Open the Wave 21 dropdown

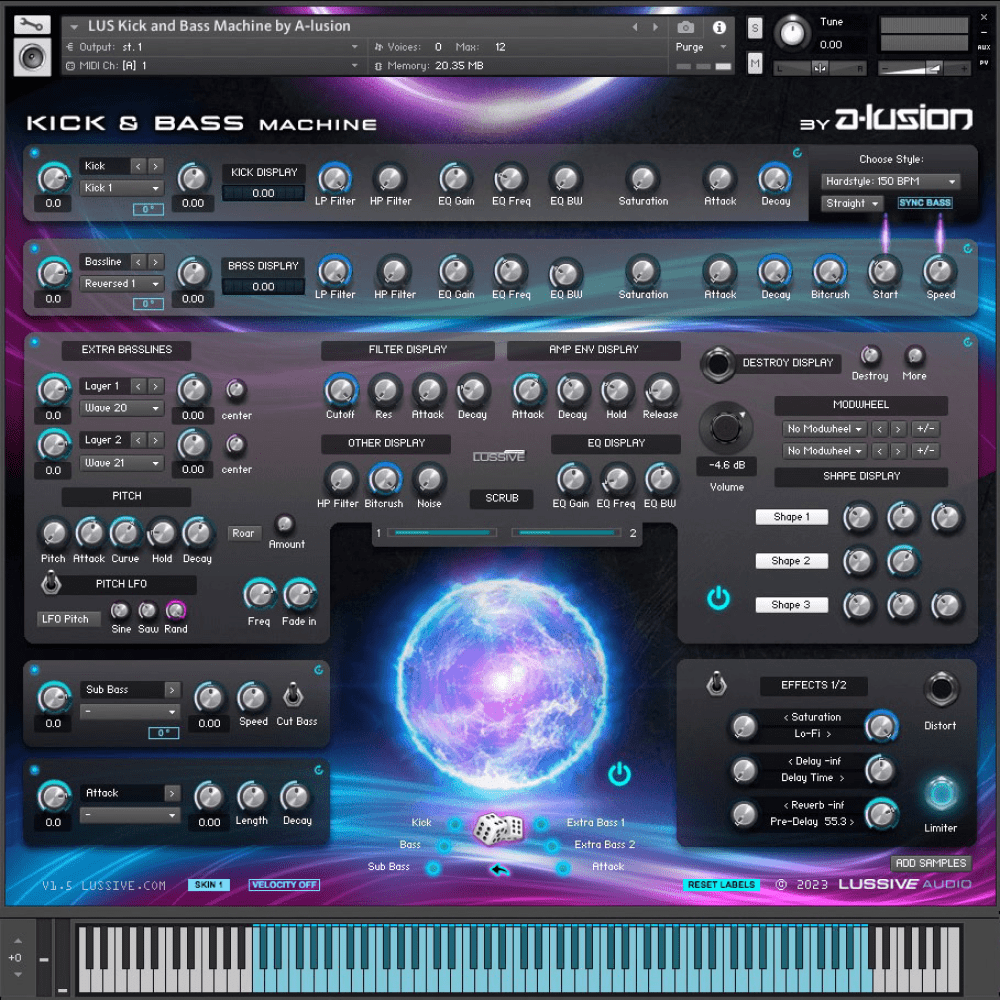tap(121, 463)
